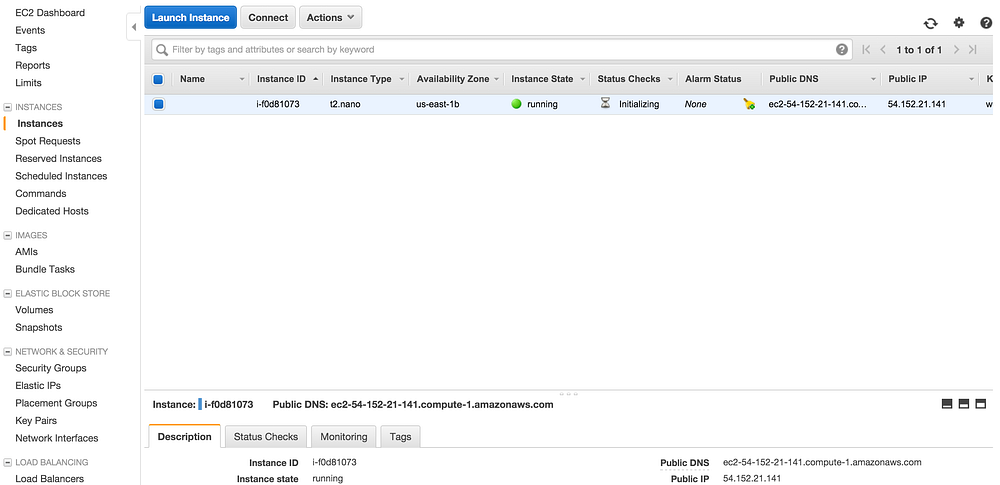The width and height of the screenshot is (1000, 485).
Task: Open the Availability Zone column dropdown arrow
Action: [496, 79]
